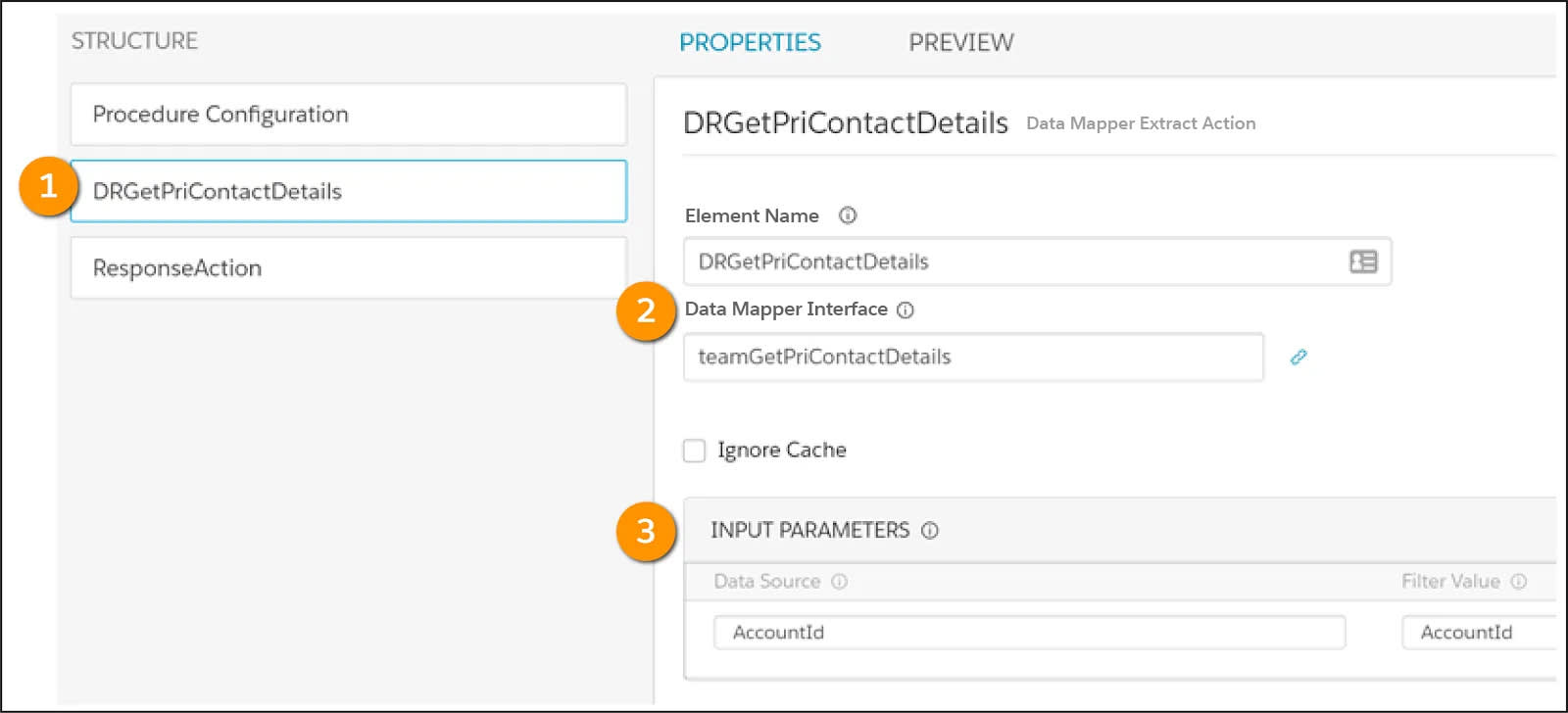Image resolution: width=1568 pixels, height=713 pixels.
Task: Click the STRUCTURE panel heading
Action: coord(134,41)
